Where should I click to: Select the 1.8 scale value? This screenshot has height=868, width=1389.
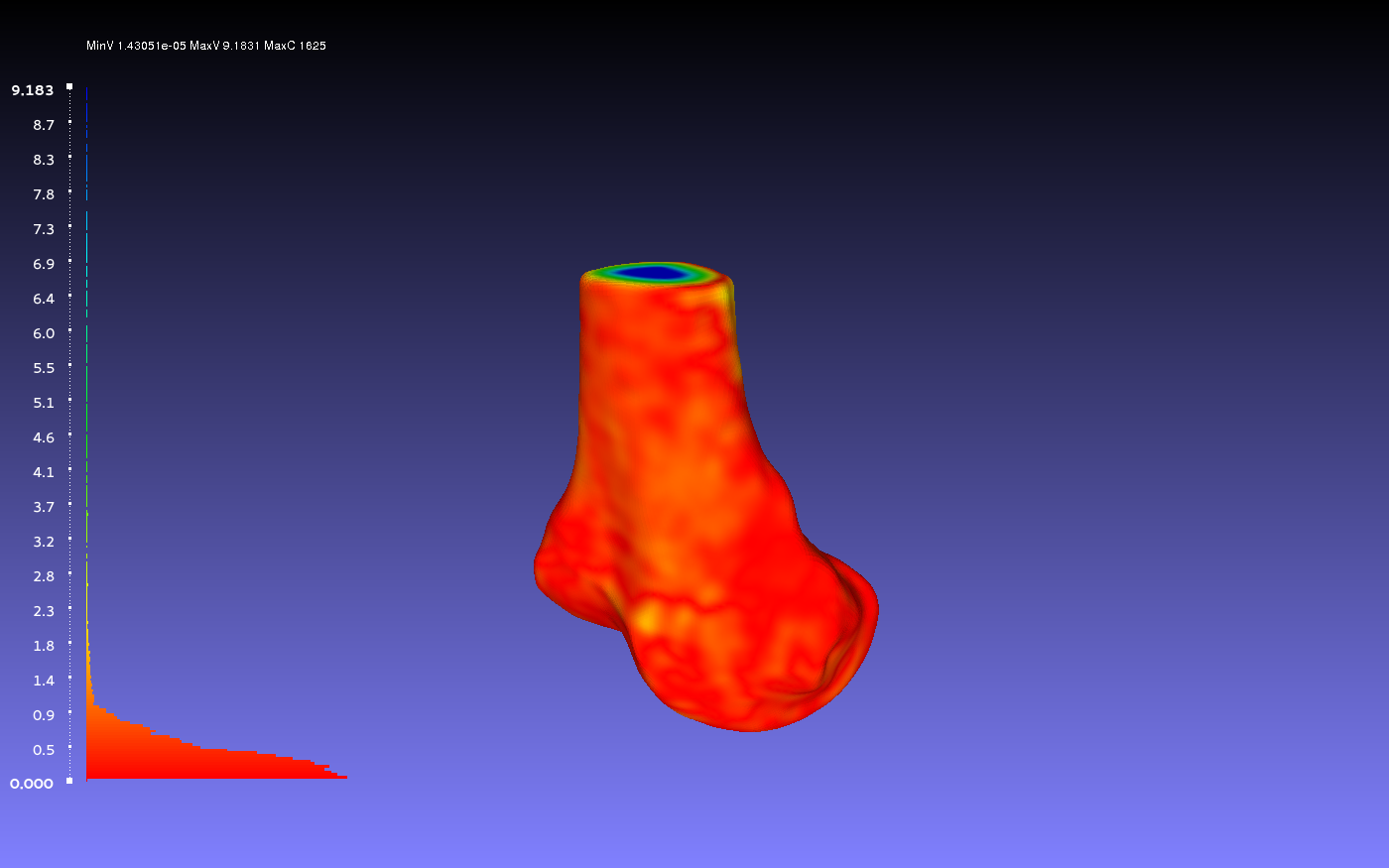point(44,646)
